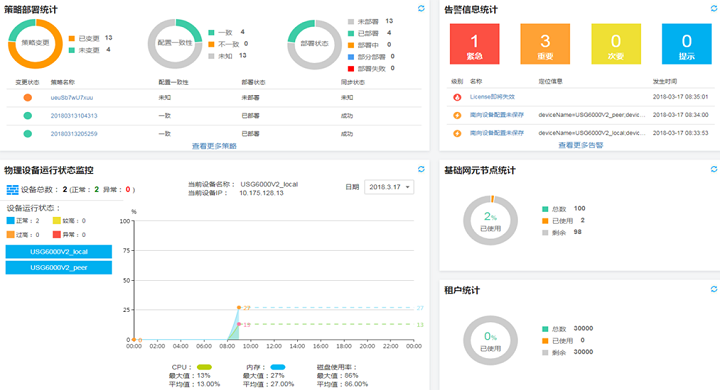Click the 策略名称 column header
The height and width of the screenshot is (390, 720).
pyautogui.click(x=62, y=82)
